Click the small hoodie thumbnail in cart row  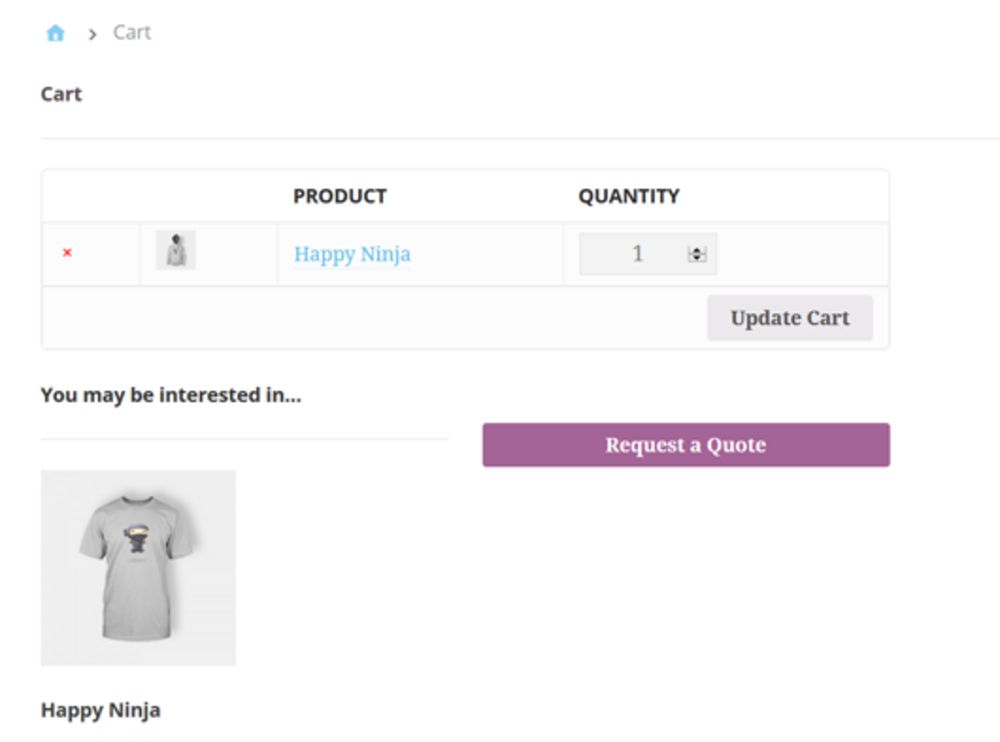[x=176, y=250]
